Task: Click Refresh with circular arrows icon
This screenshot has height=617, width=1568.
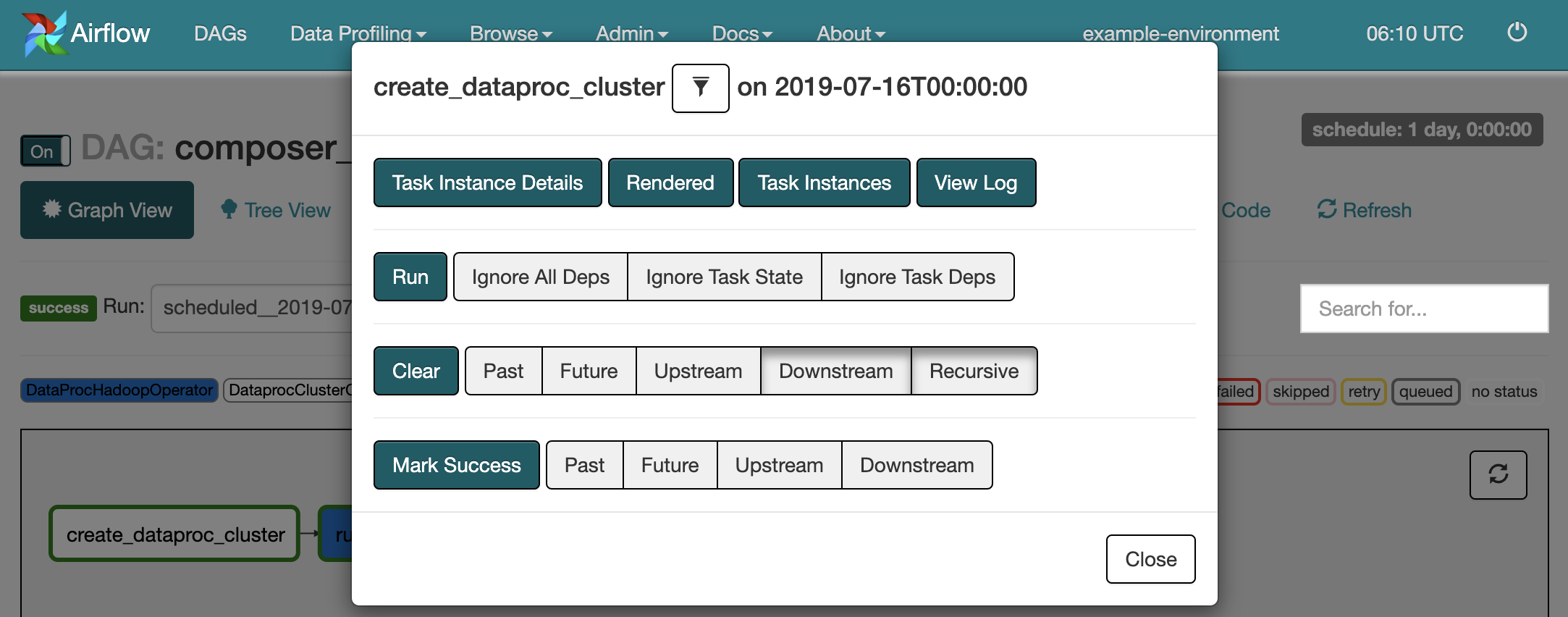Action: 1364,210
